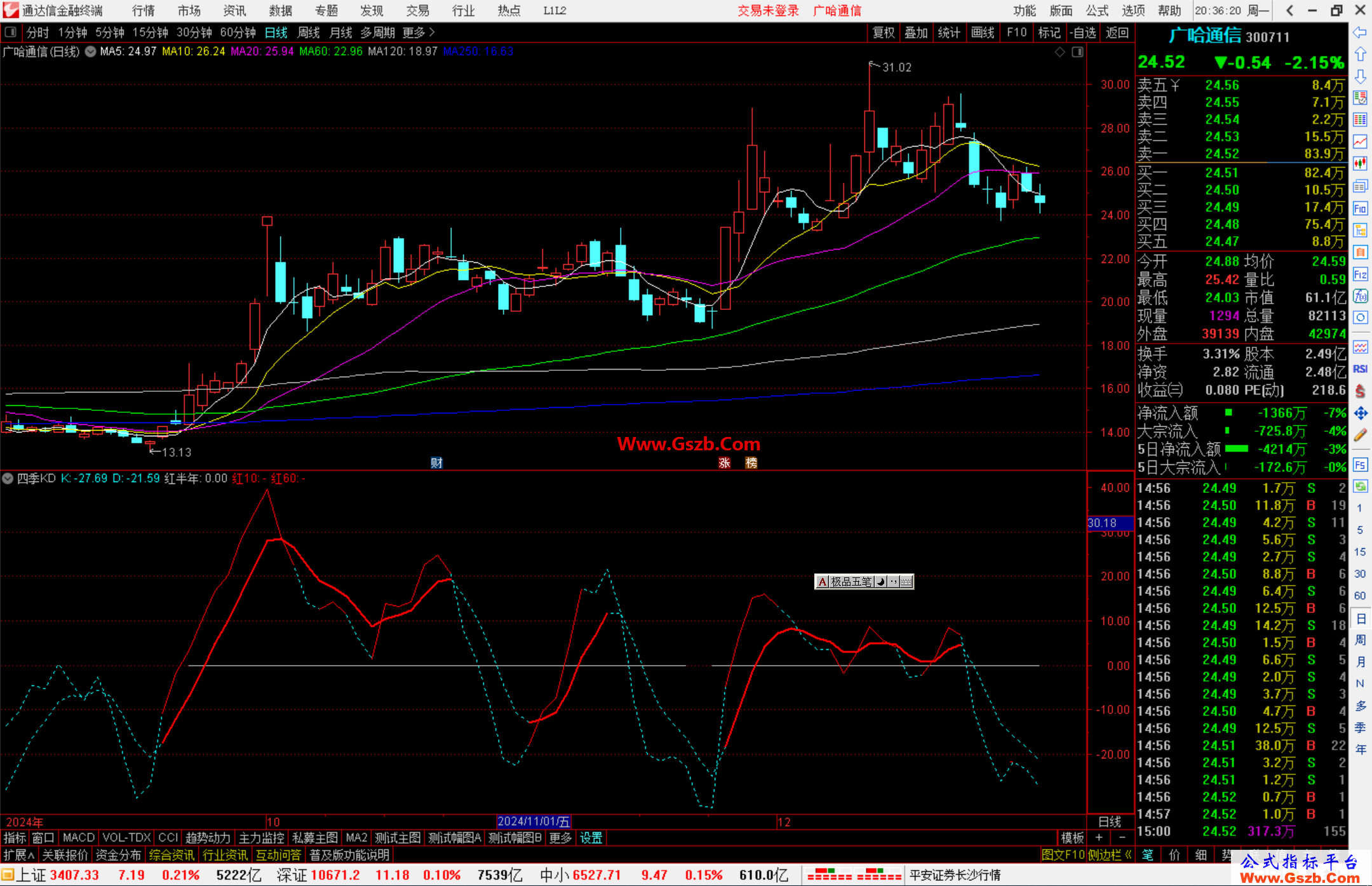The height and width of the screenshot is (886, 1372).
Task: Click the panel layout icon left of 分时
Action: coord(11,32)
